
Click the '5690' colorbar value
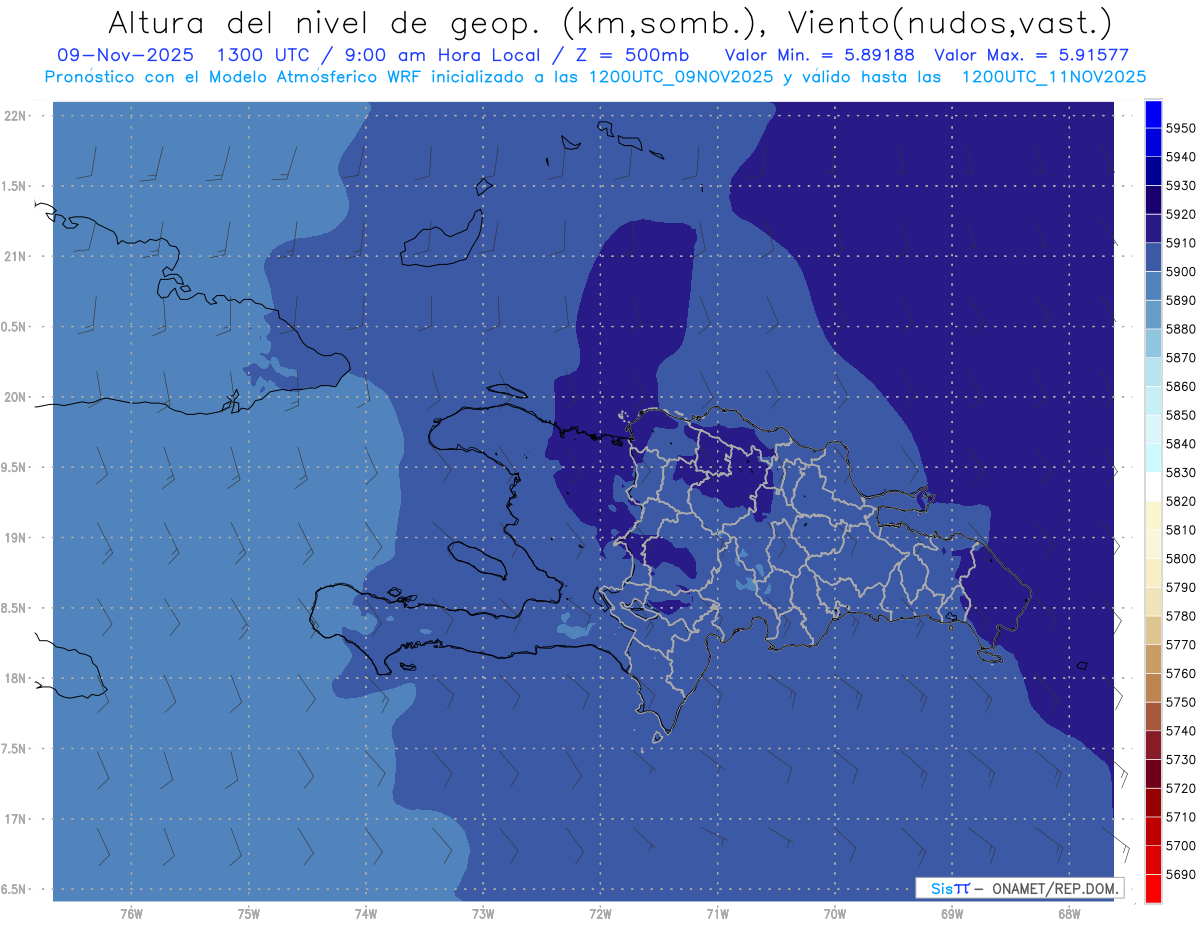click(x=1180, y=874)
